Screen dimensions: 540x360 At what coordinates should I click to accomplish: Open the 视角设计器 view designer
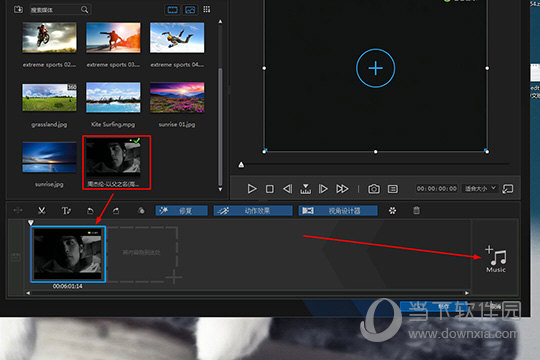point(338,210)
